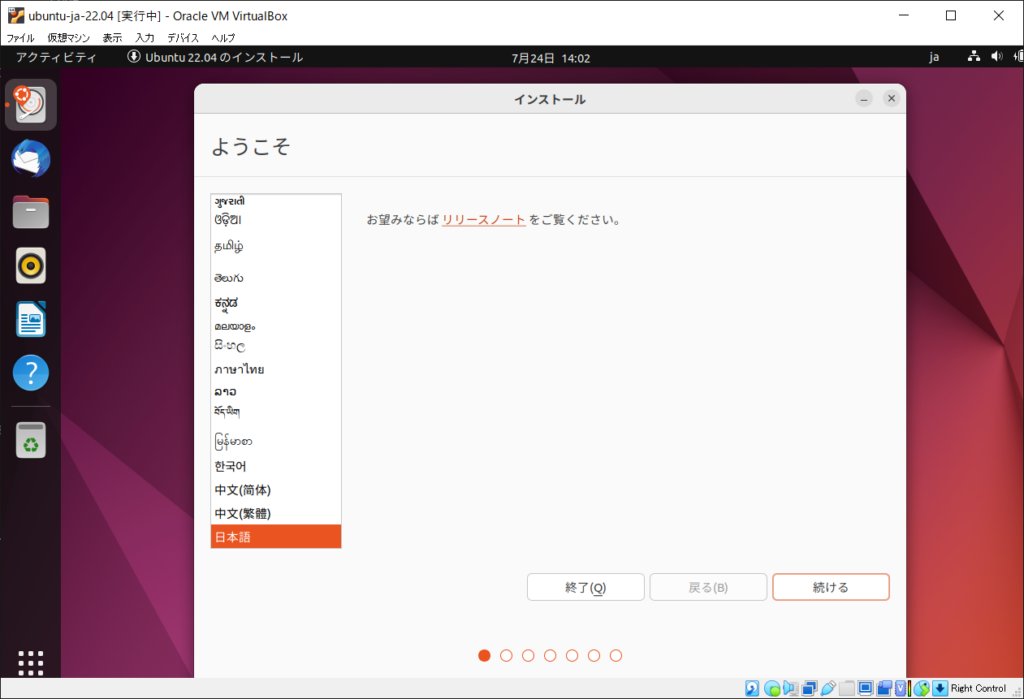
Task: Click the VirtualBox mouse integration status icon
Action: 921,688
